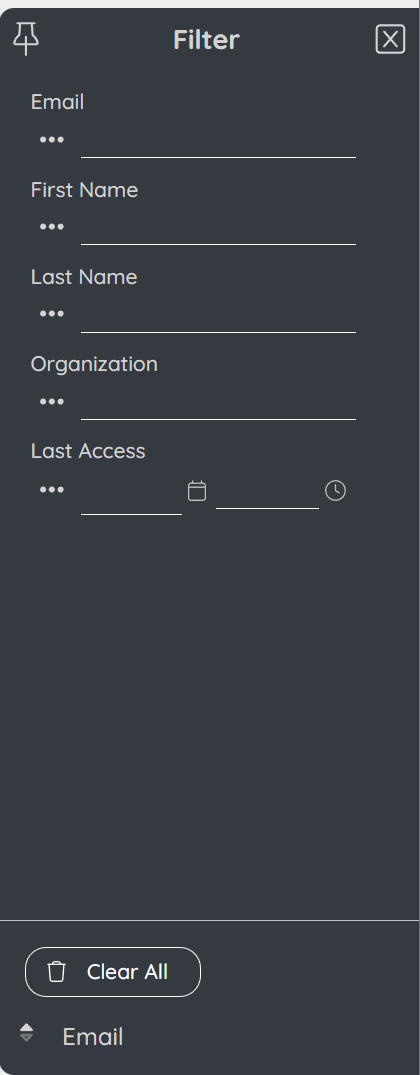Screen dimensions: 420x1075
Task: Click the Organization filter field
Action: [x=219, y=403]
